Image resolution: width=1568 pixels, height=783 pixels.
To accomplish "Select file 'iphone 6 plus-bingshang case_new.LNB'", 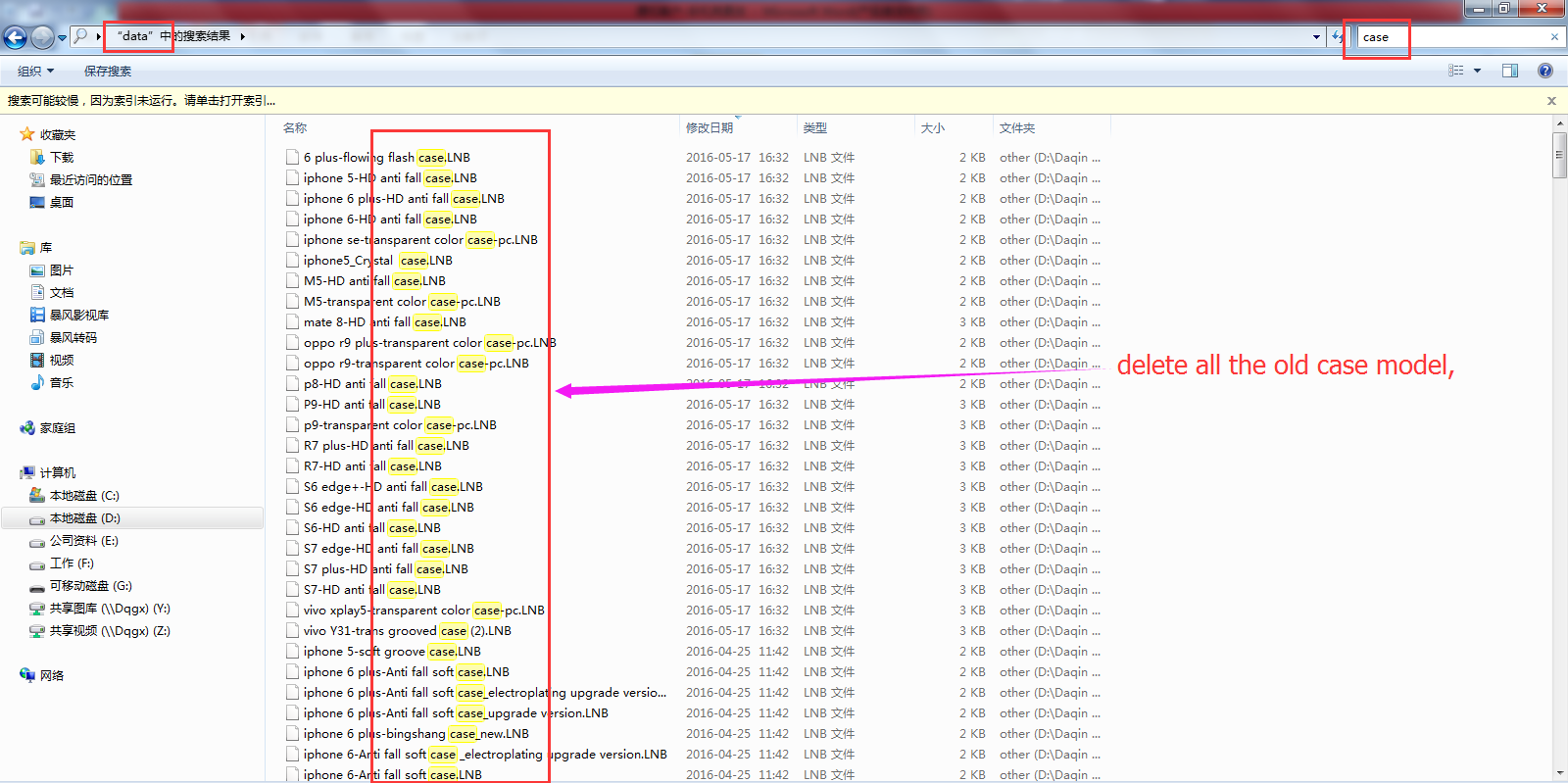I will coord(416,734).
